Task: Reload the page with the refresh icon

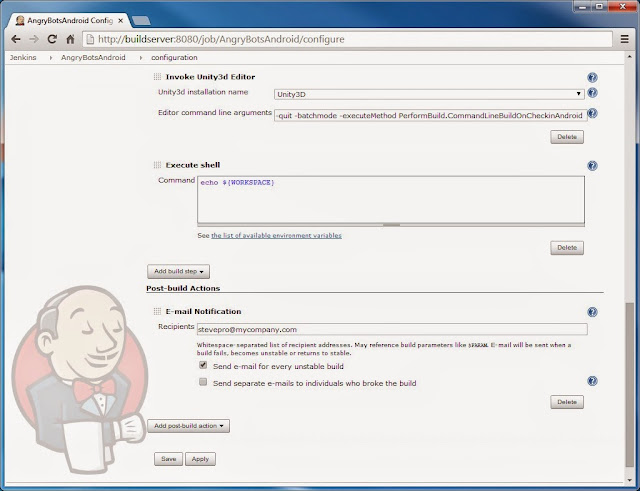Action: (x=52, y=39)
